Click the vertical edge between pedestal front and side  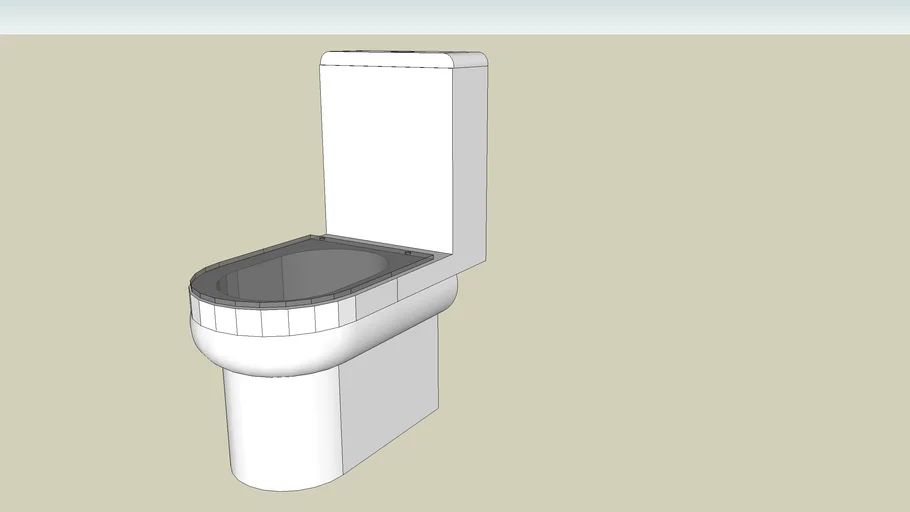342,420
